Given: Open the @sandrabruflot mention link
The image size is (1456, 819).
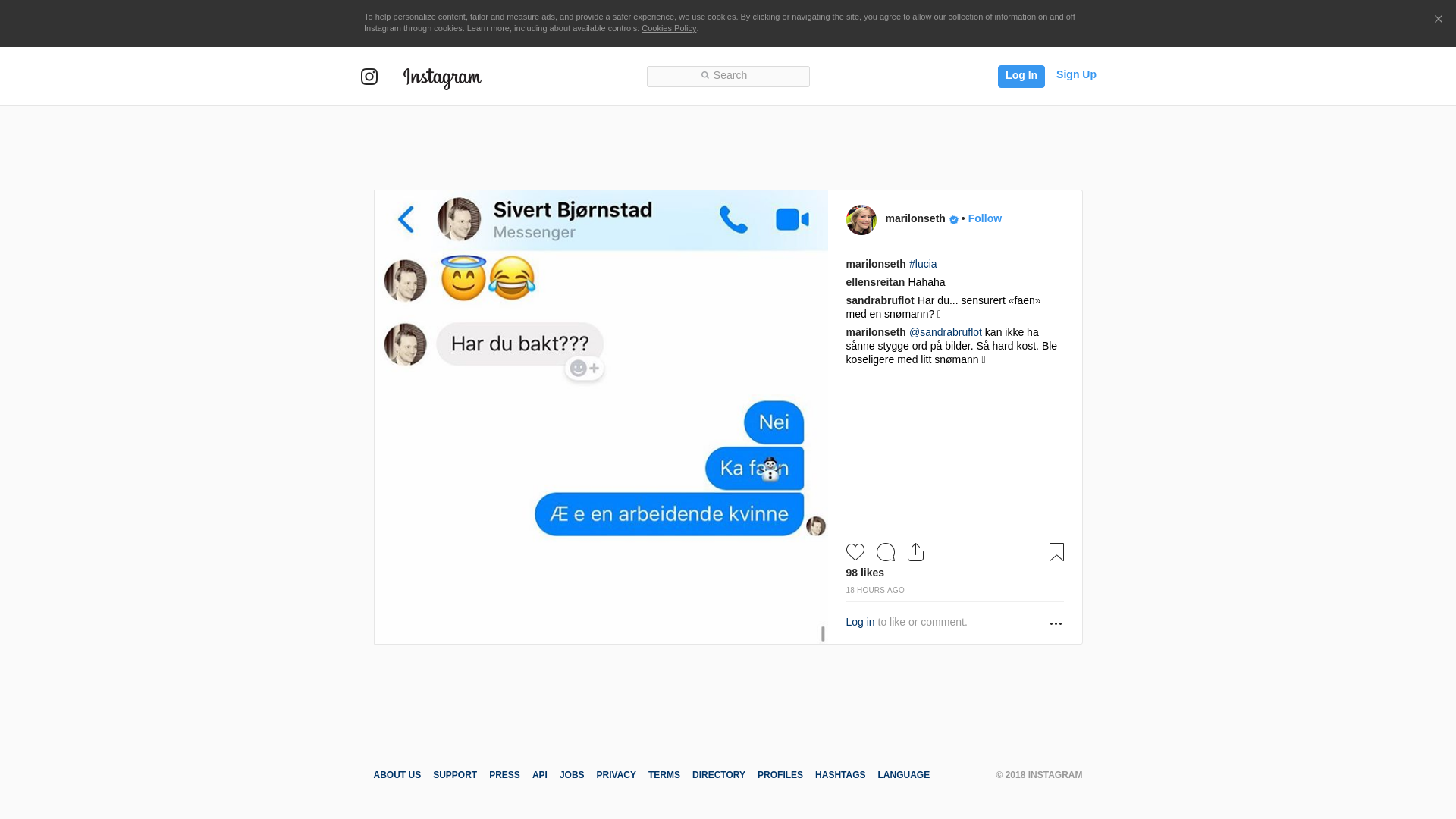Looking at the screenshot, I should coord(946,332).
